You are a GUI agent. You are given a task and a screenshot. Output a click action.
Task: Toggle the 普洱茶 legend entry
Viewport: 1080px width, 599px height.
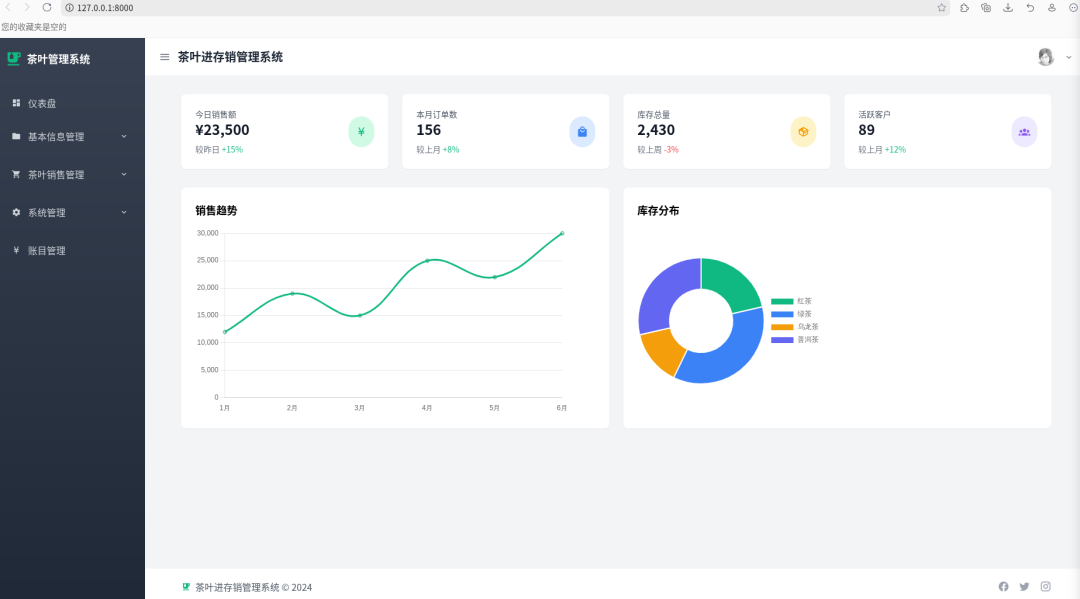pos(795,339)
